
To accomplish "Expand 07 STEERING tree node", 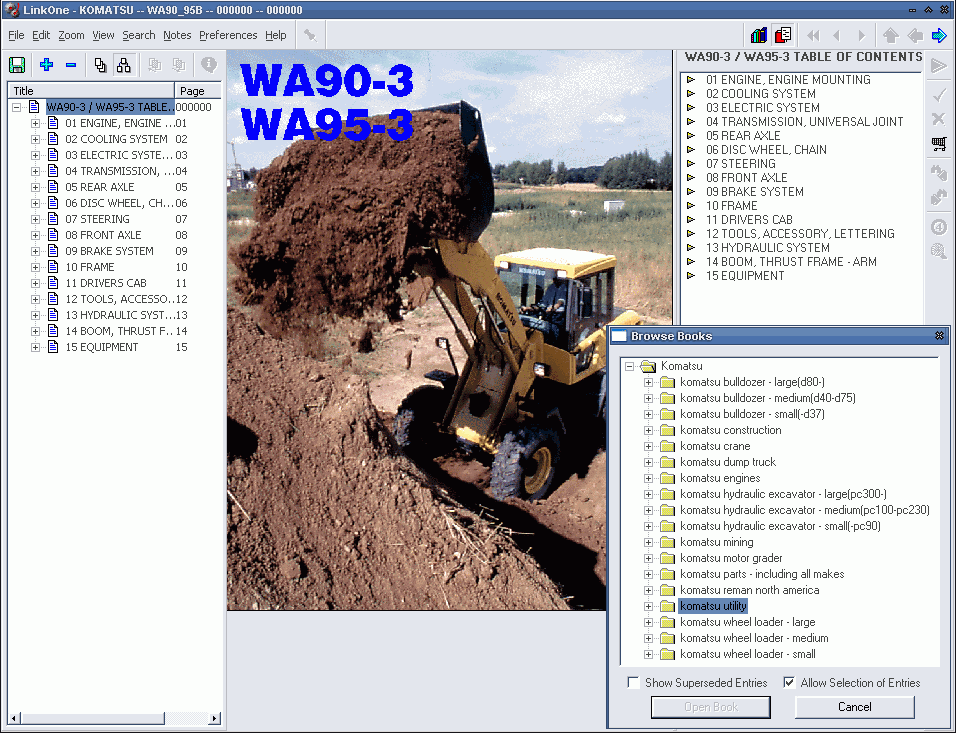I will (x=35, y=219).
